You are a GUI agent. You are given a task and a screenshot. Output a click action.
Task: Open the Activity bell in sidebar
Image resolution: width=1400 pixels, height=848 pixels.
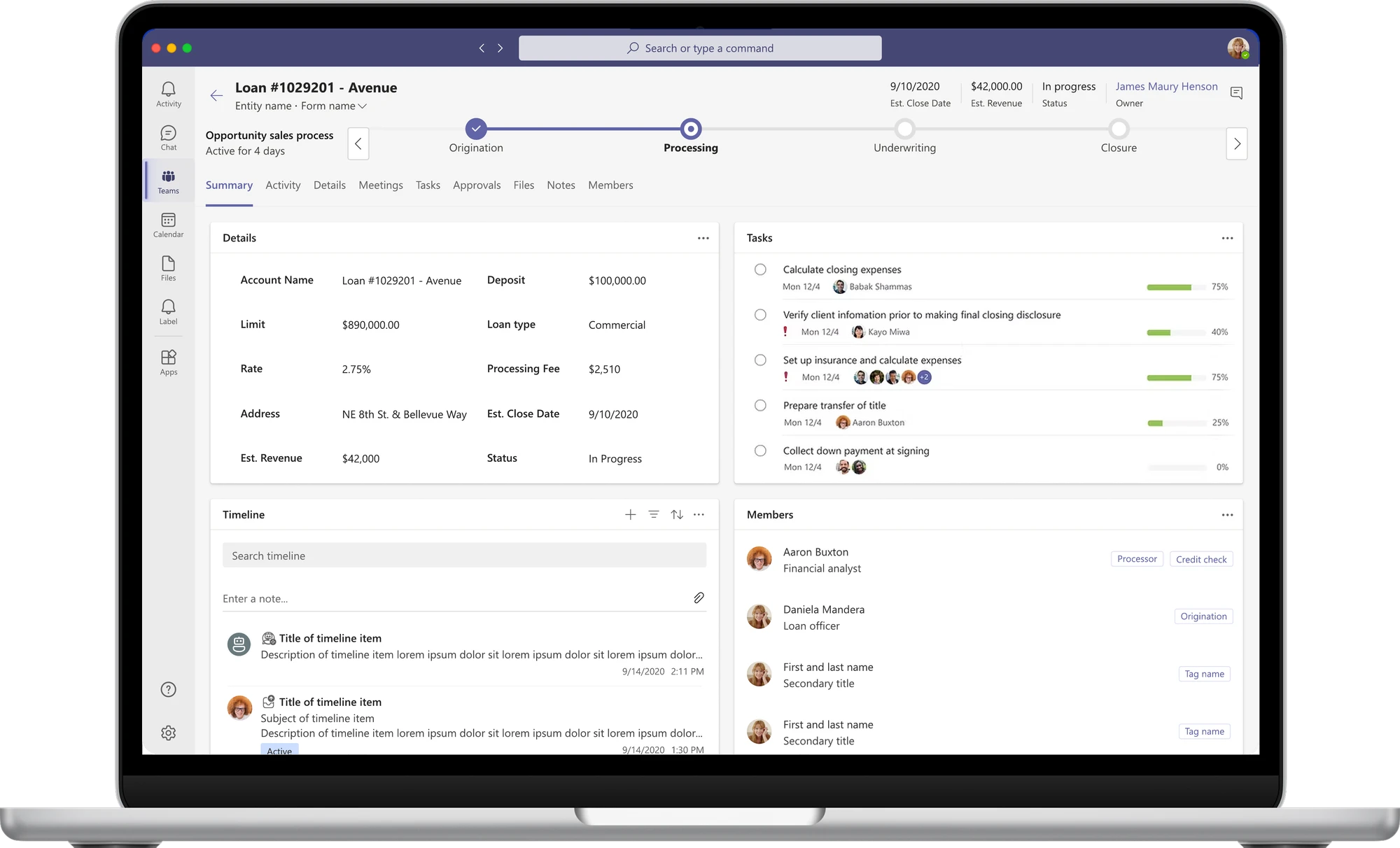168,94
